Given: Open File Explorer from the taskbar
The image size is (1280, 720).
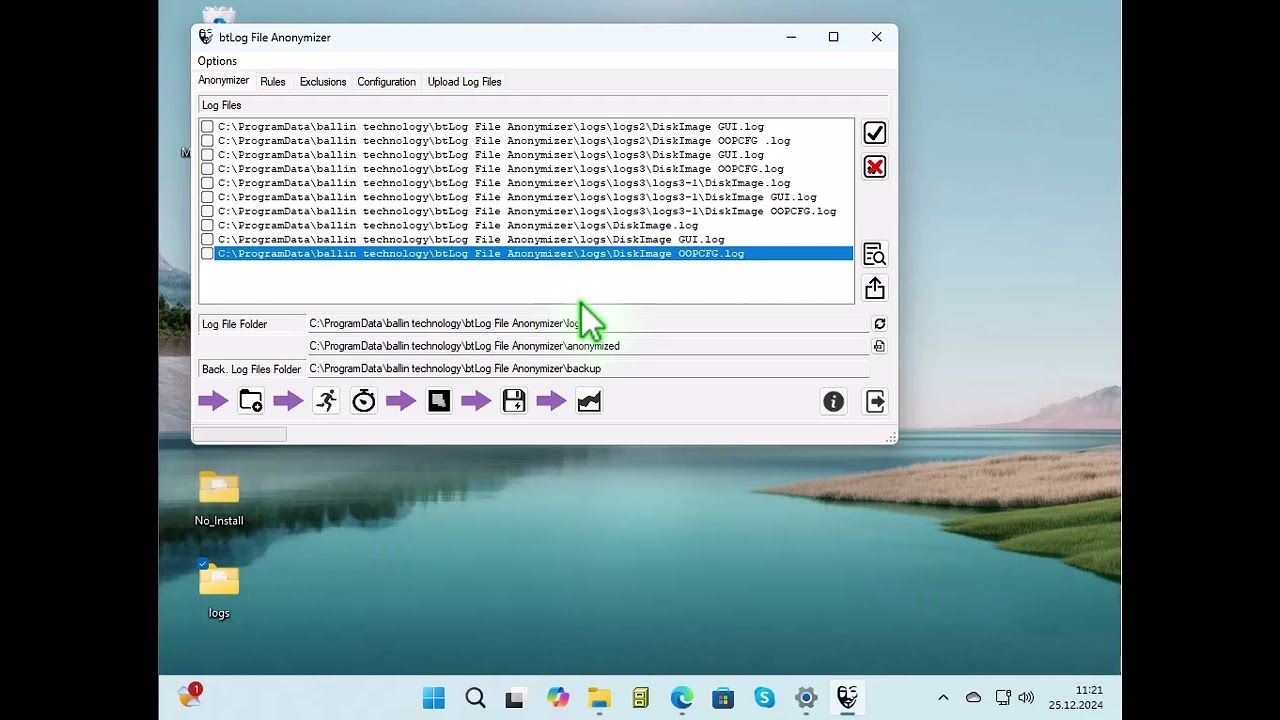Looking at the screenshot, I should [599, 698].
